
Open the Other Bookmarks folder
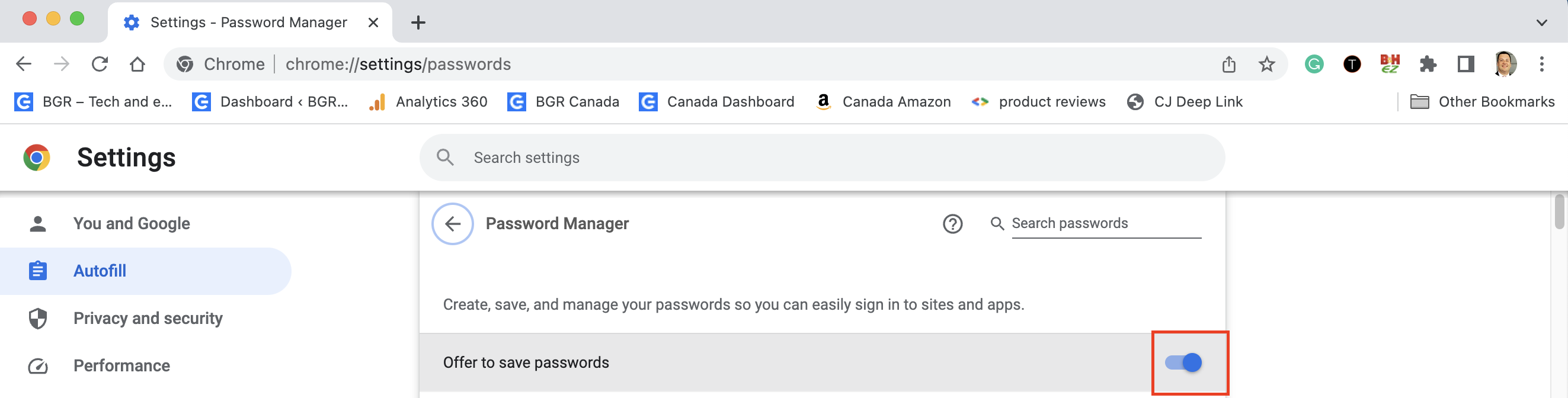click(x=1482, y=102)
